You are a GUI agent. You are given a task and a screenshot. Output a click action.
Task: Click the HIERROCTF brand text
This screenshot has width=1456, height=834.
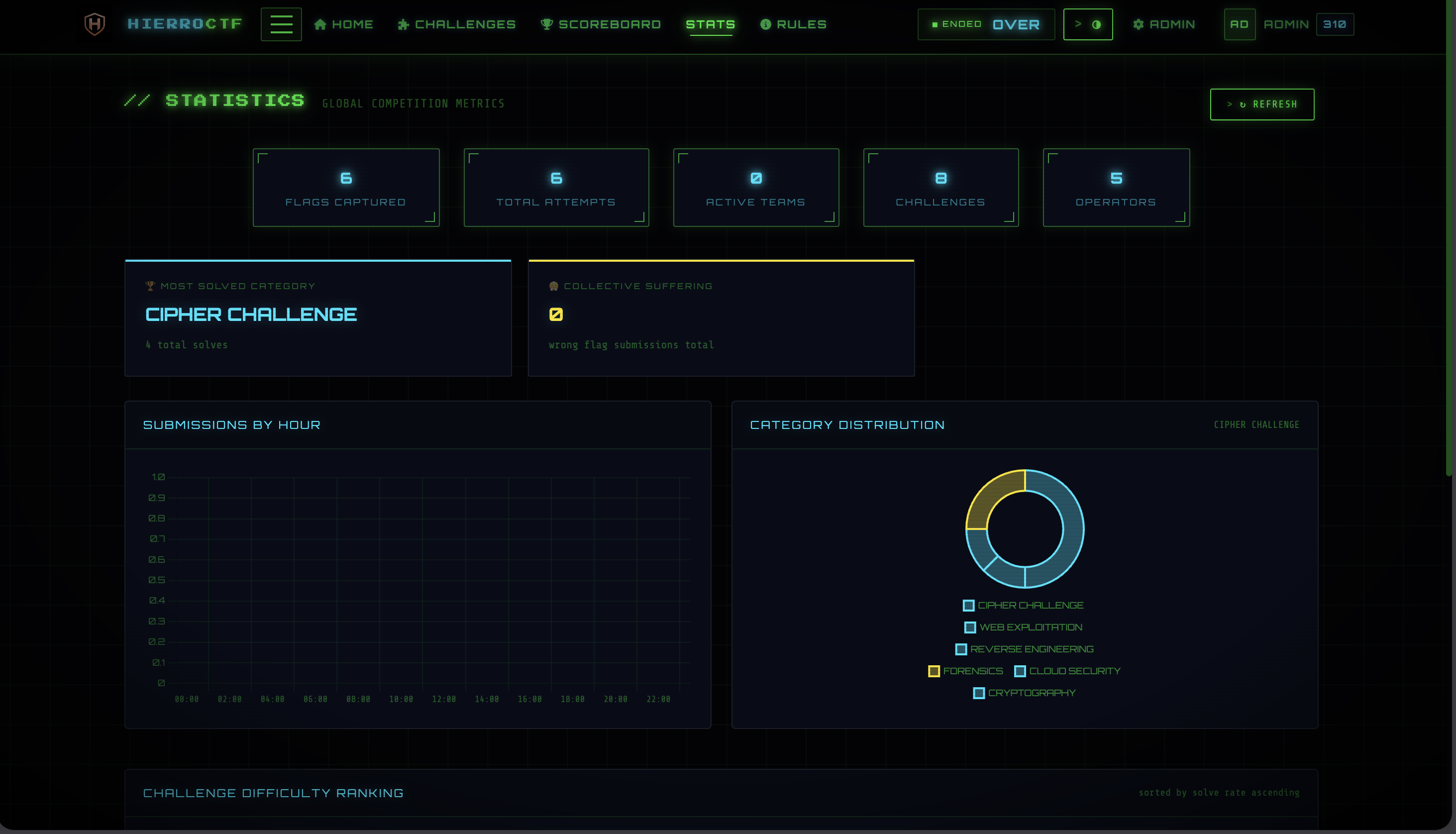pos(185,23)
